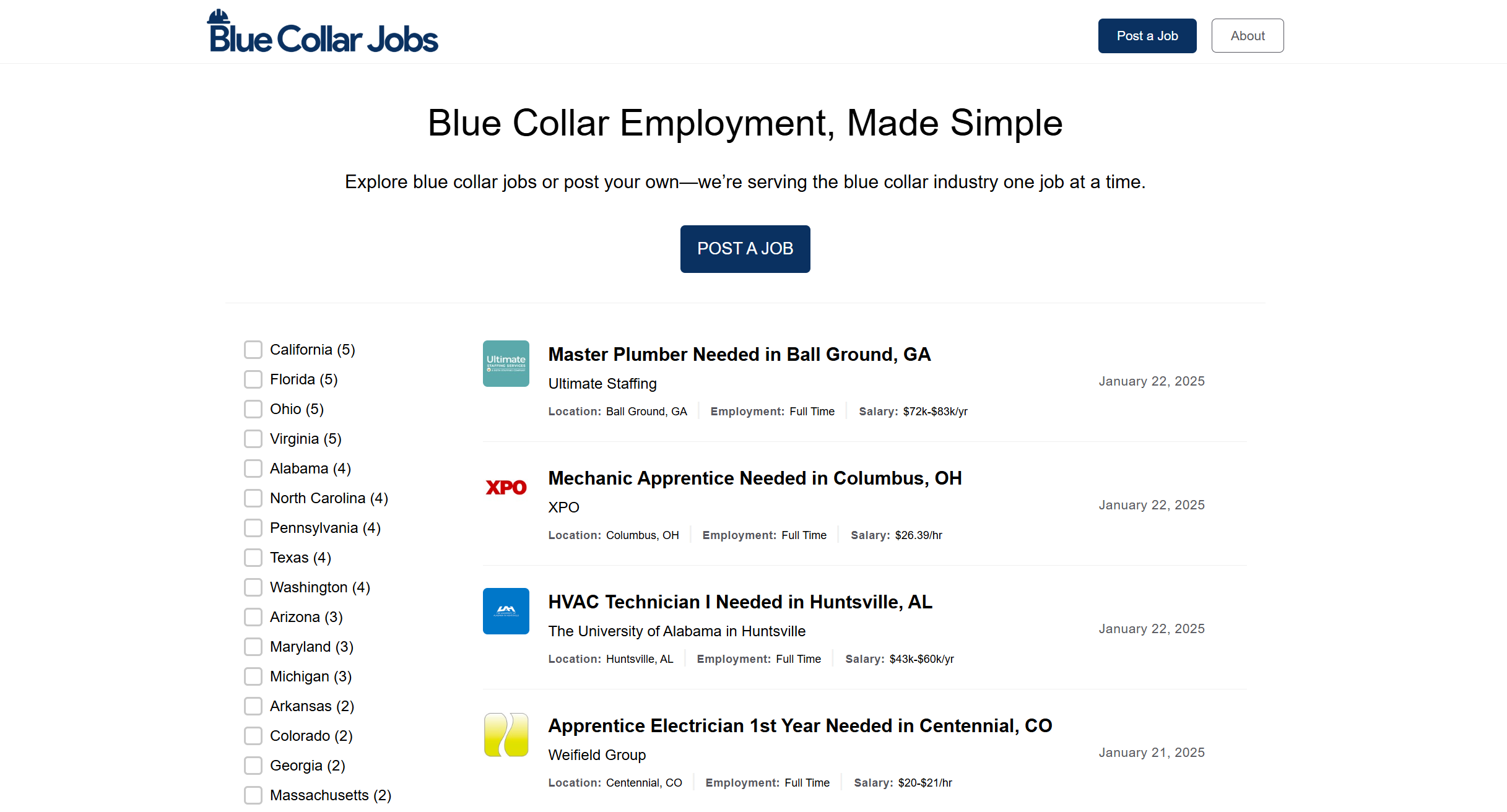The image size is (1507, 812).
Task: Click Post a Job in the header
Action: point(1147,35)
